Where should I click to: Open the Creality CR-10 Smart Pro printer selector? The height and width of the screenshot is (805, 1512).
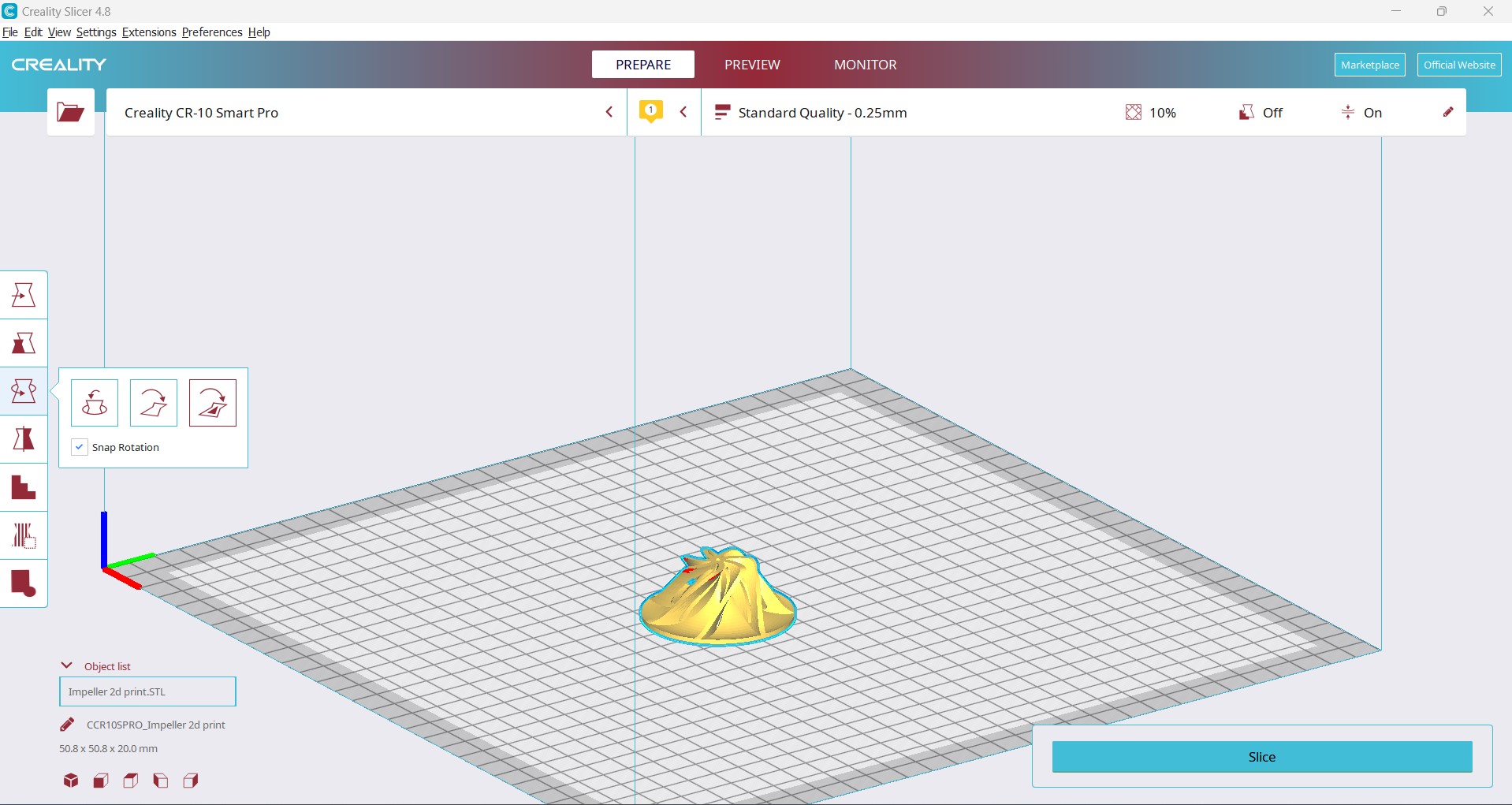pos(367,112)
